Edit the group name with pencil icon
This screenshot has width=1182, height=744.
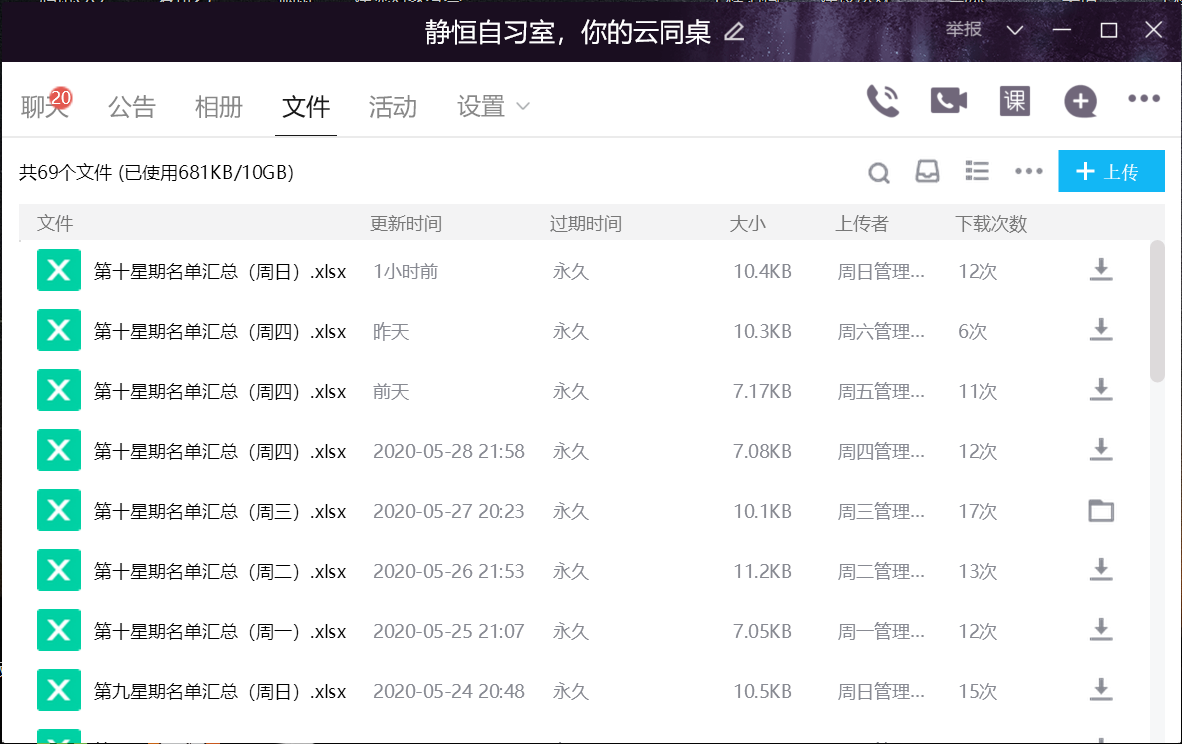click(734, 32)
